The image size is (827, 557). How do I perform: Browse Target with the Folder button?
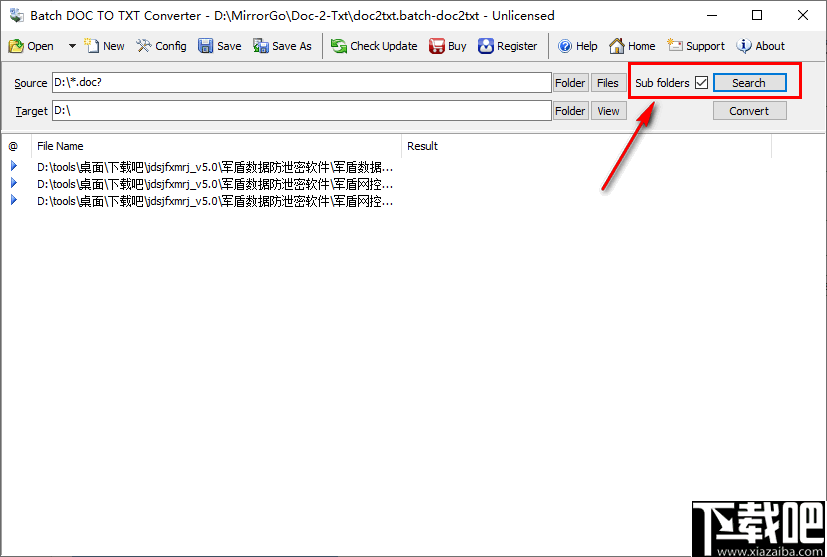[x=571, y=111]
